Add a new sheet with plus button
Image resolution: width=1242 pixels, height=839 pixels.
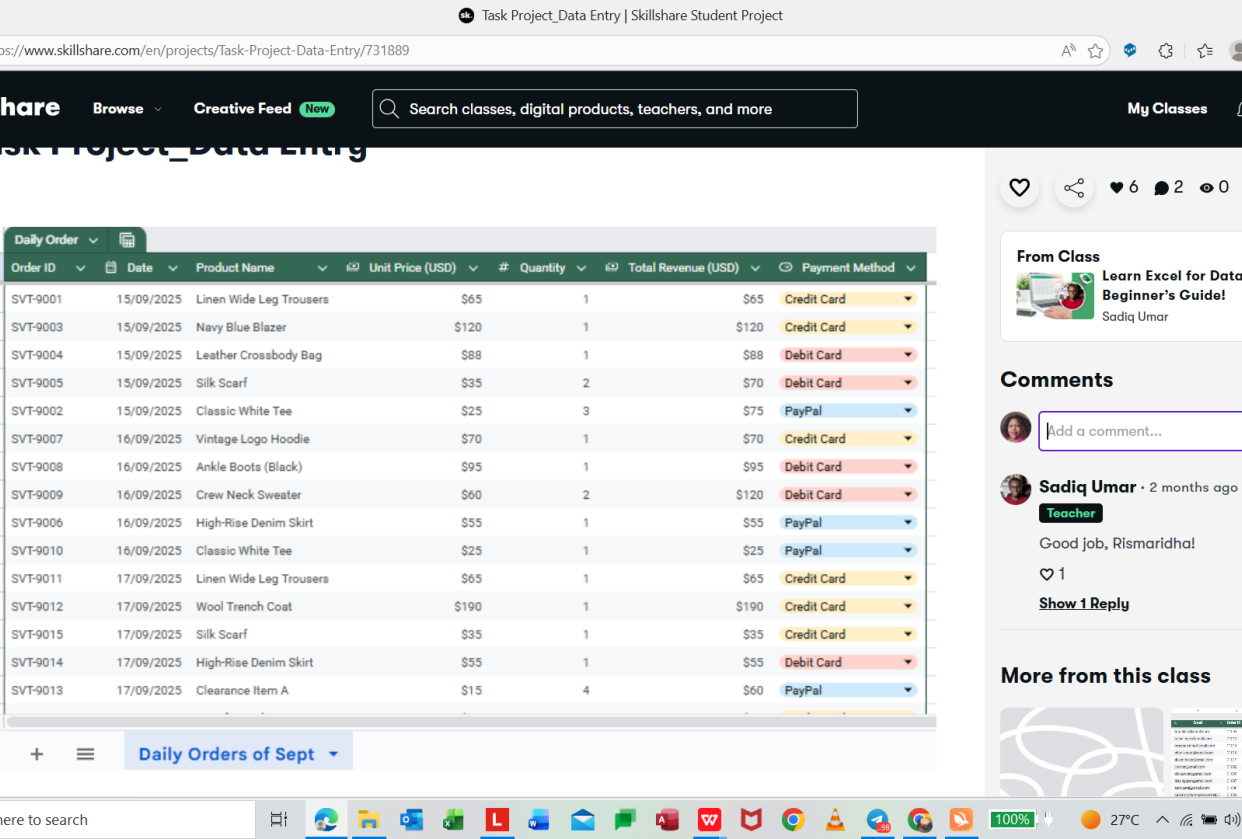pyautogui.click(x=37, y=754)
